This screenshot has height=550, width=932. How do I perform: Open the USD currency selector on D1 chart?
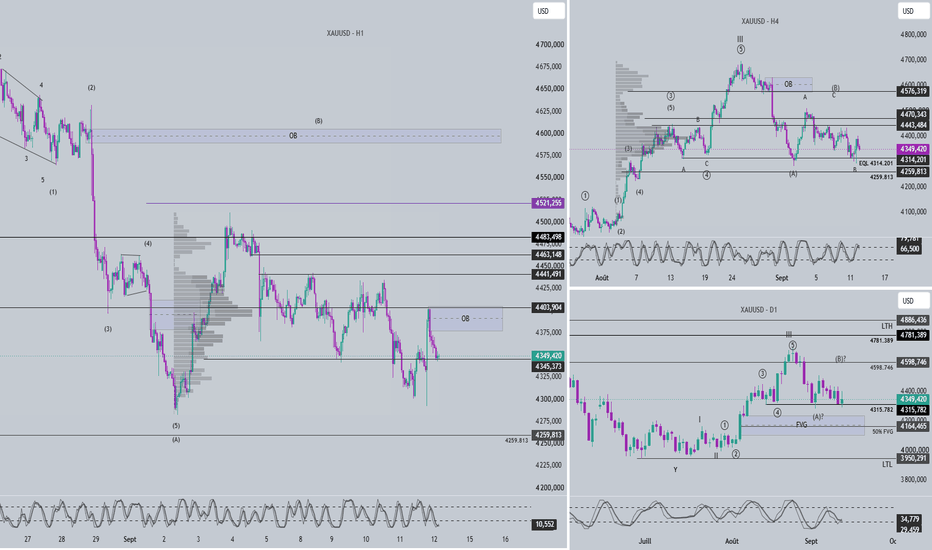(x=912, y=301)
